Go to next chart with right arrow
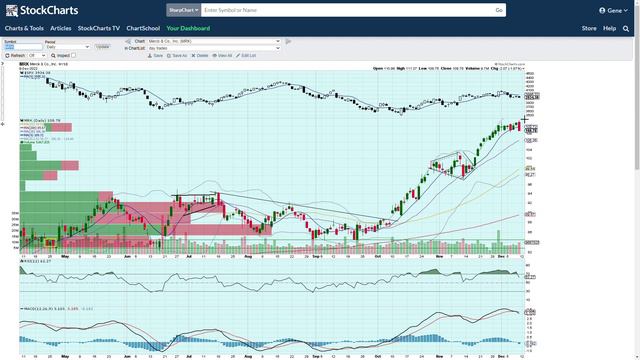This screenshot has width=640, height=360. pos(288,41)
